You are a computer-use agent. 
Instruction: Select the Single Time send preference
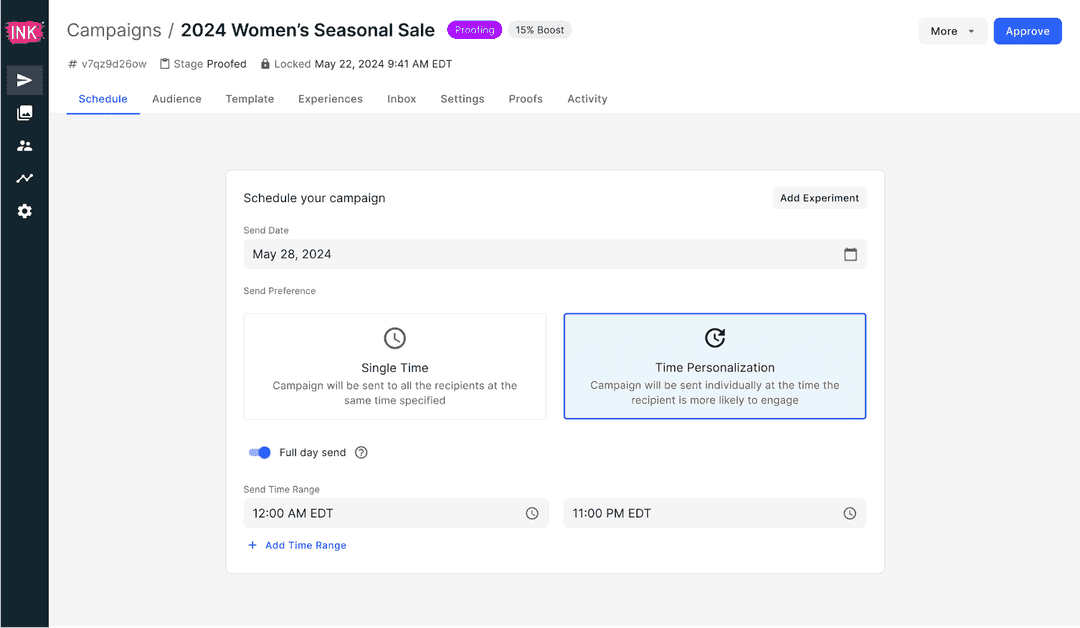point(394,366)
